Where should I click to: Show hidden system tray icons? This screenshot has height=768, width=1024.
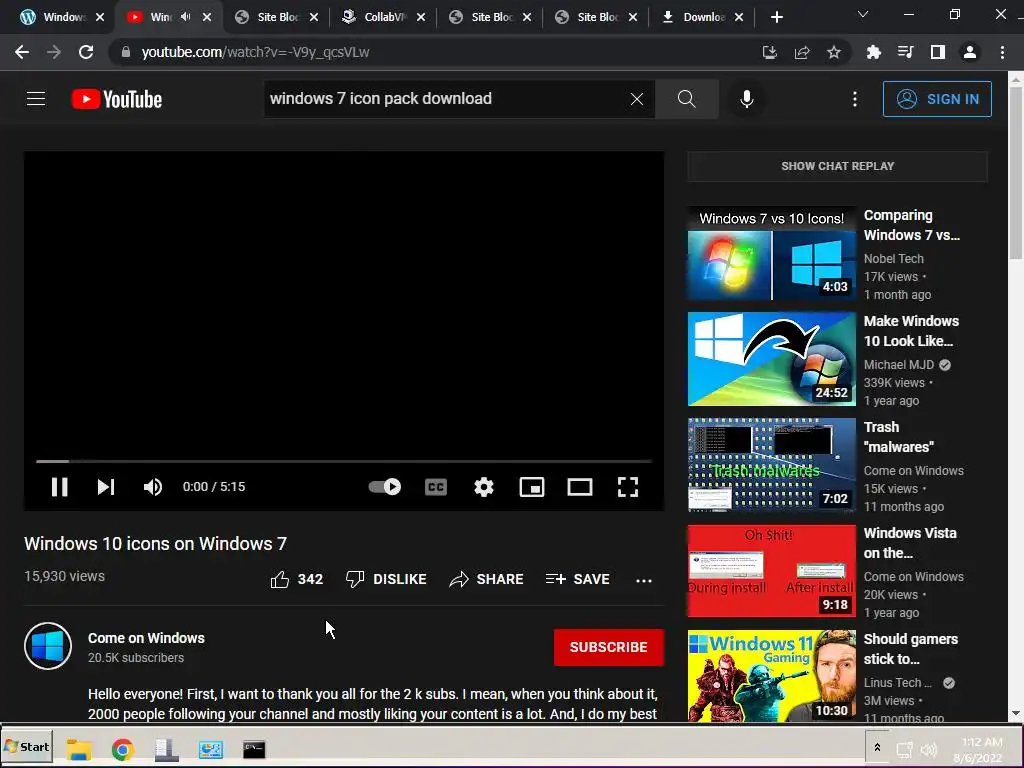(x=877, y=748)
